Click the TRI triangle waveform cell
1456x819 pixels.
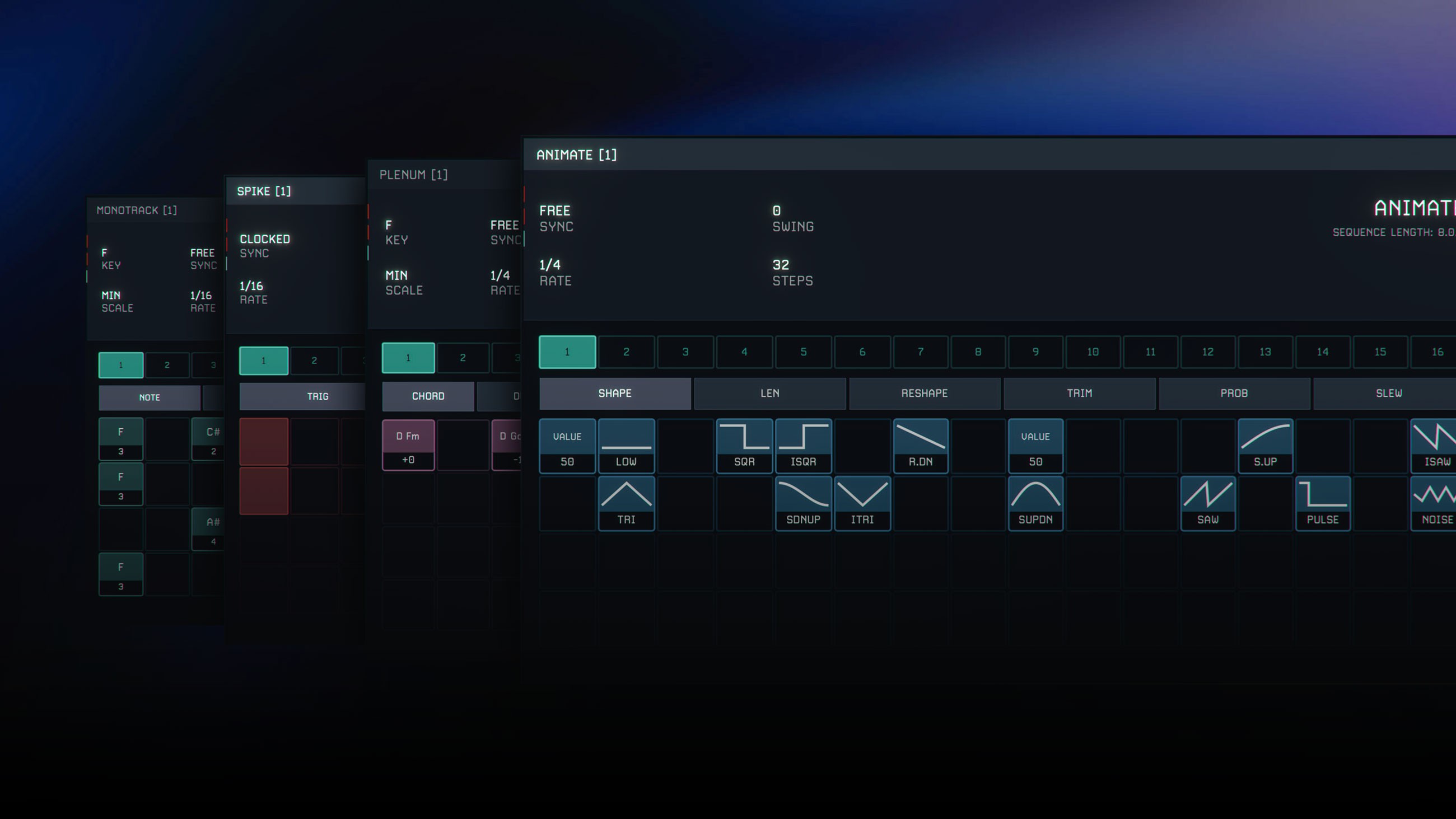(626, 503)
